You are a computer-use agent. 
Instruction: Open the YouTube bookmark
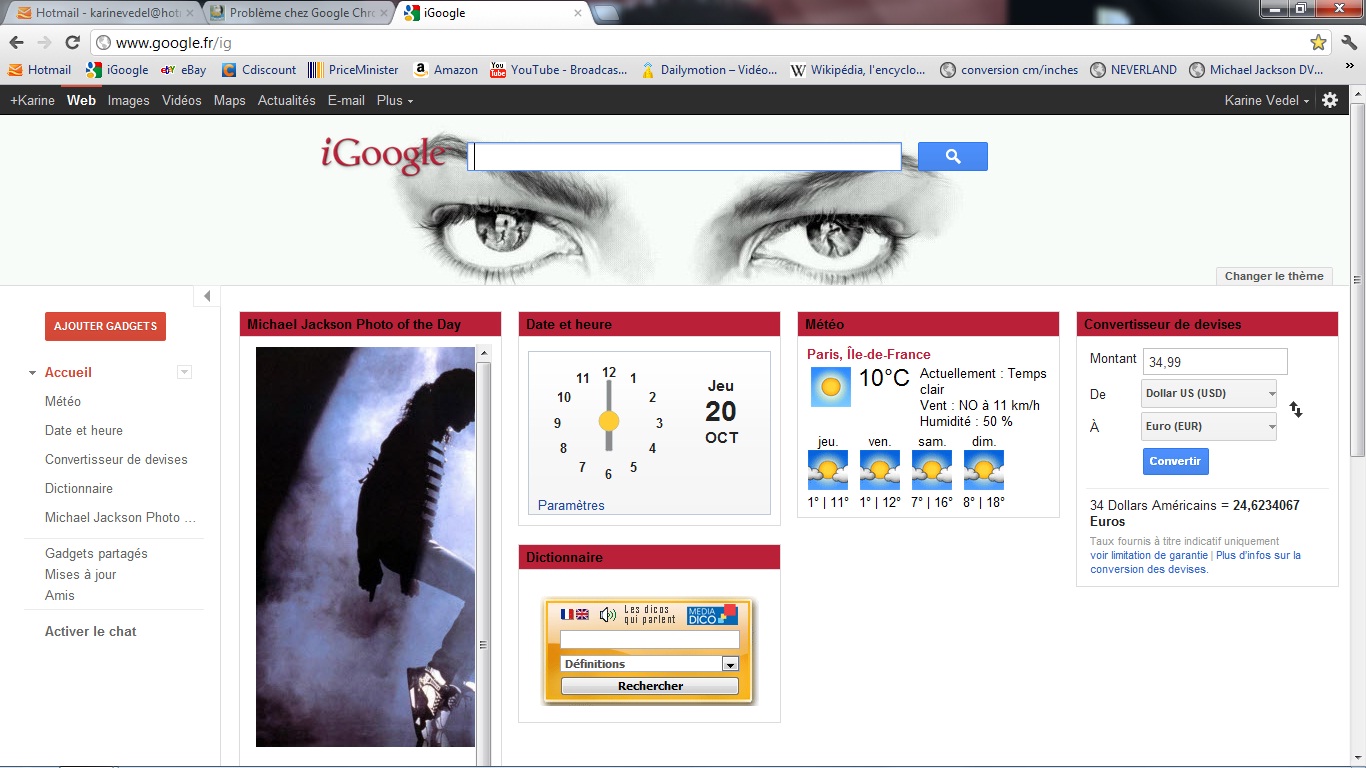pos(559,70)
